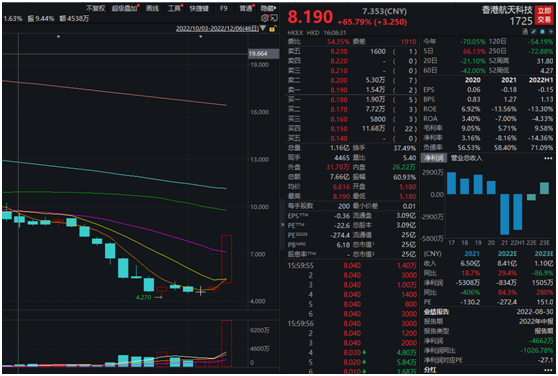Click the gray icon left of pencil icon
The width and height of the screenshot is (558, 376).
[525, 32]
